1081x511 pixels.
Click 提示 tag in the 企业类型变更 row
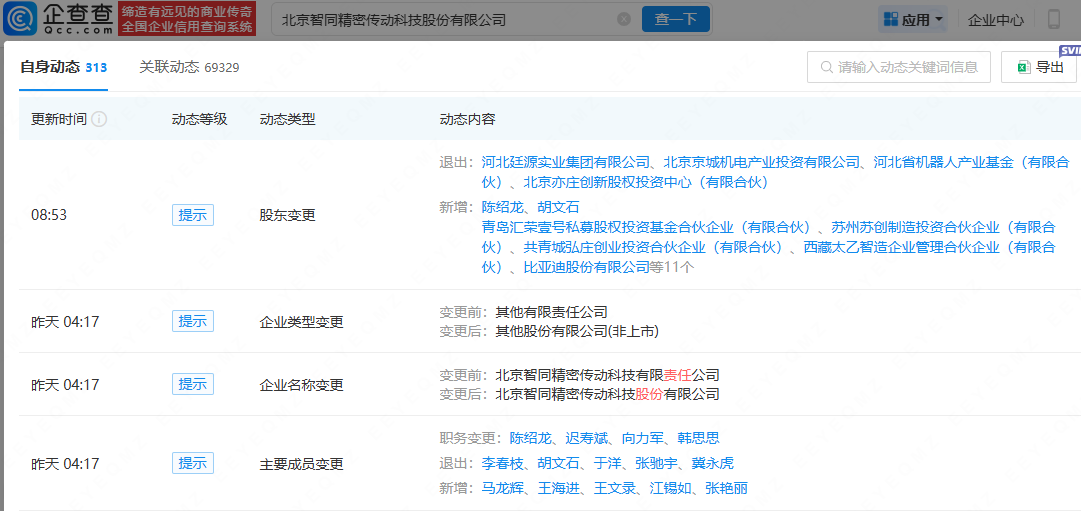click(x=192, y=321)
